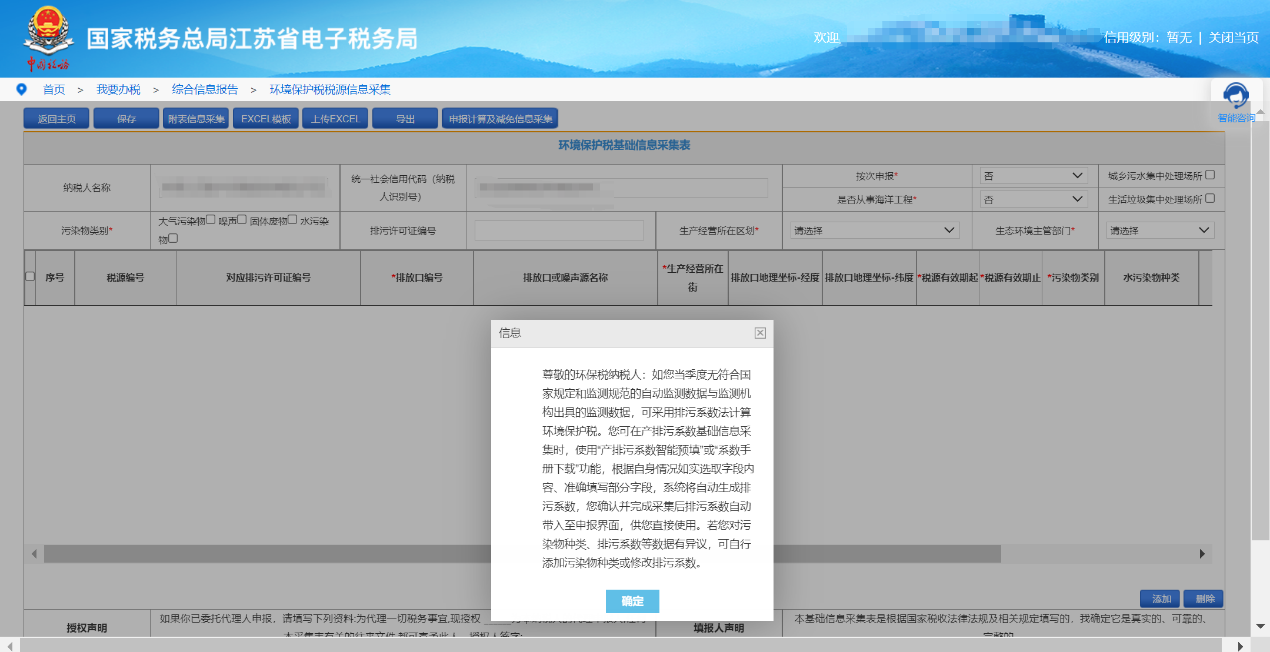This screenshot has height=652, width=1270.
Task: Click the page scrollbar down arrow
Action: (x=1259, y=627)
